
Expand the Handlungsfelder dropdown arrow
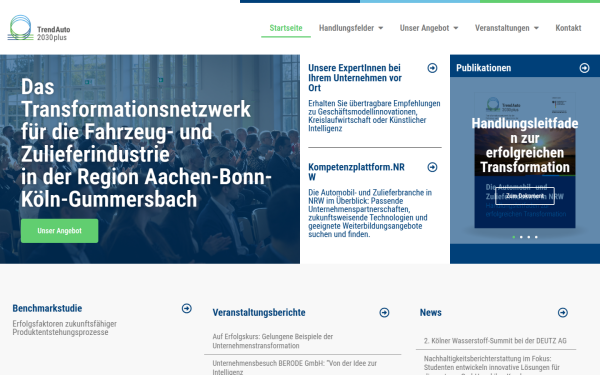tap(381, 28)
